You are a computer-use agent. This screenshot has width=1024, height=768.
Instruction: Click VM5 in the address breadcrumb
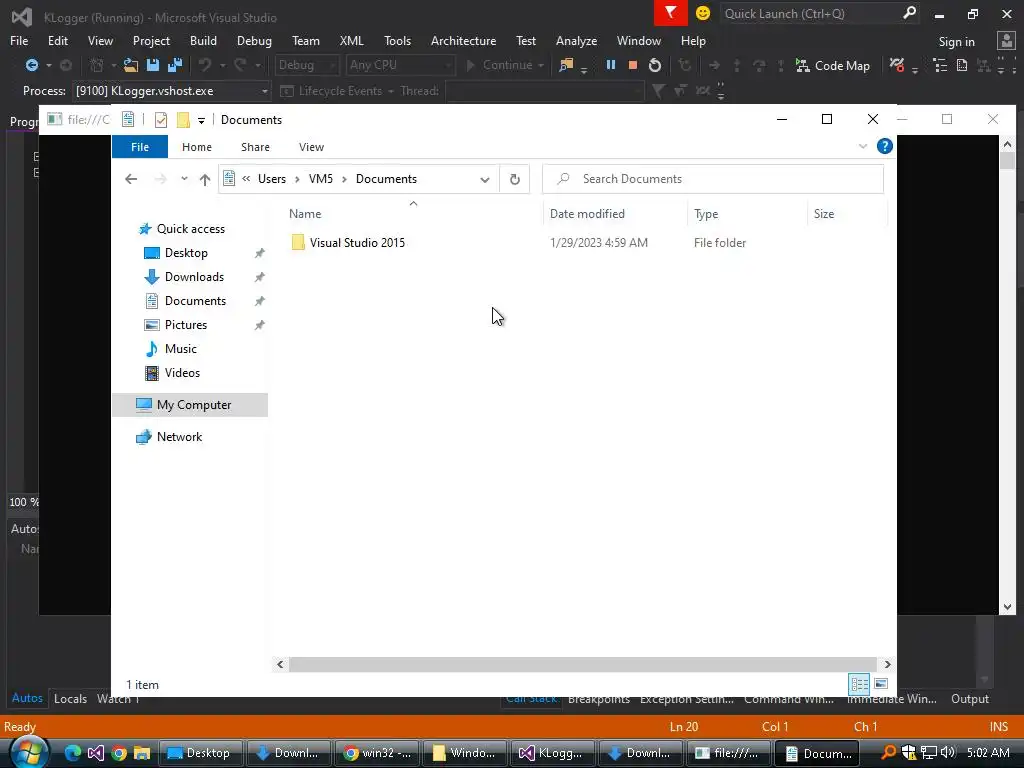321,179
